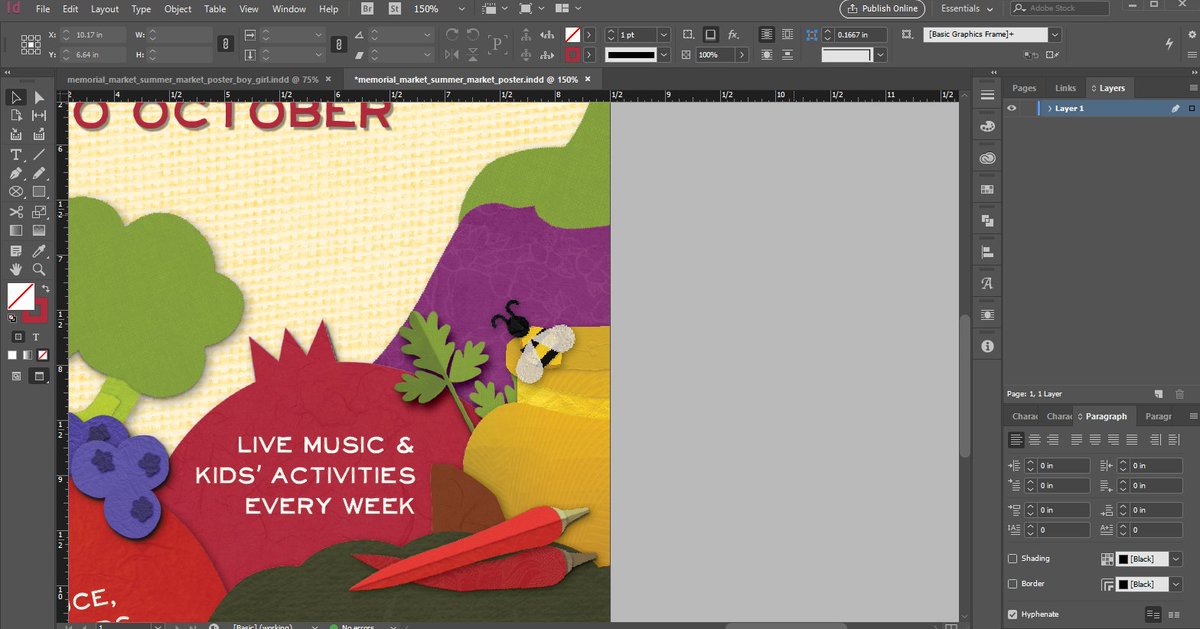Click the Publish Online button

point(880,8)
